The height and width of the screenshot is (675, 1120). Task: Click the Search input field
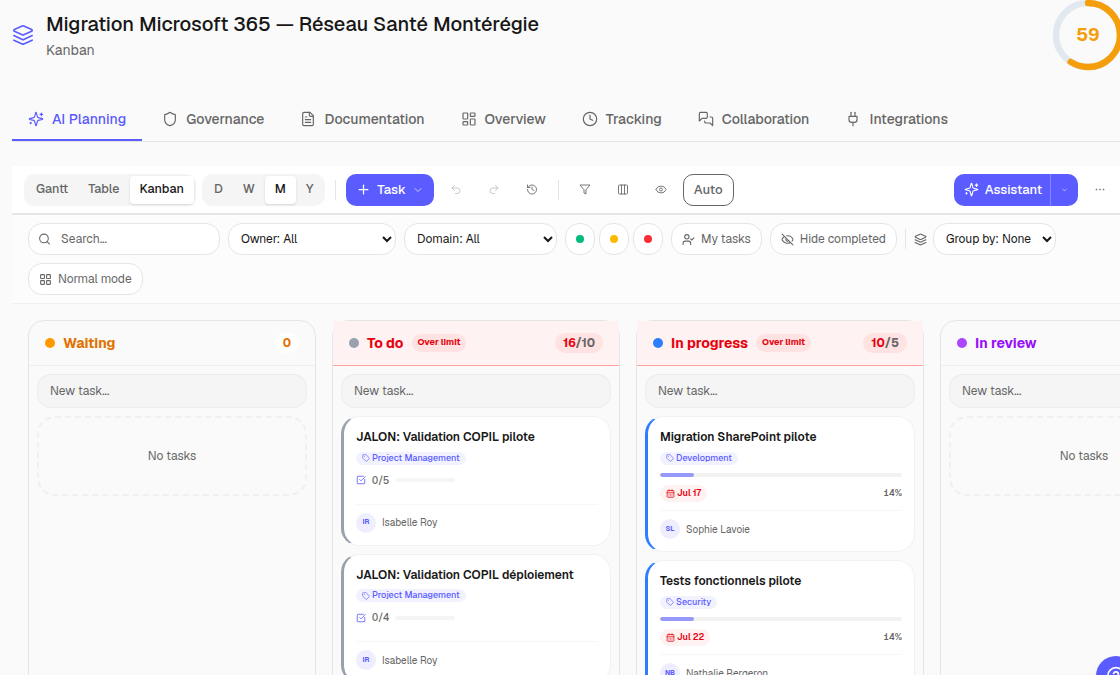124,239
